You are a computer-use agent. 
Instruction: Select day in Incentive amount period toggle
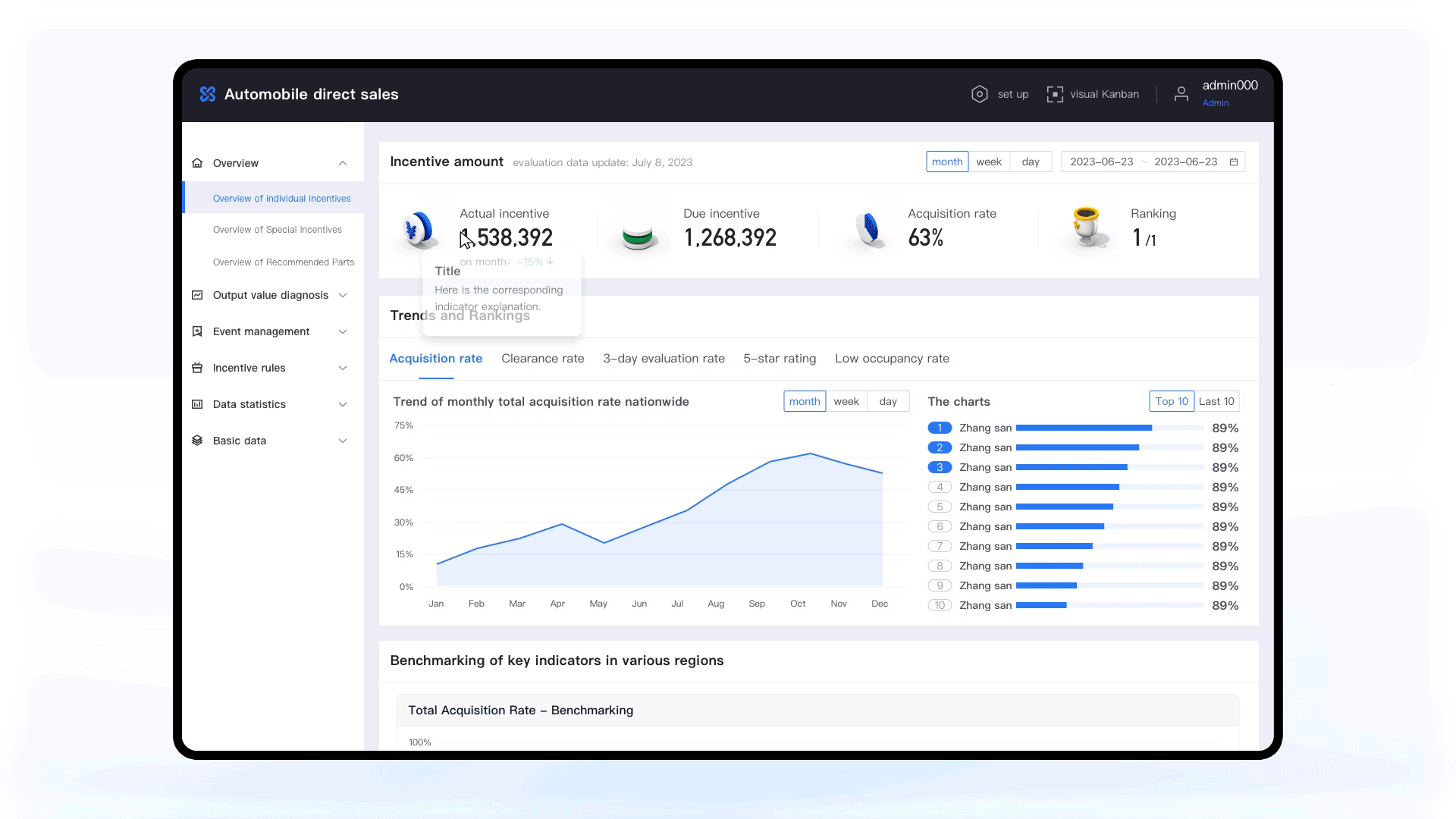point(1031,162)
